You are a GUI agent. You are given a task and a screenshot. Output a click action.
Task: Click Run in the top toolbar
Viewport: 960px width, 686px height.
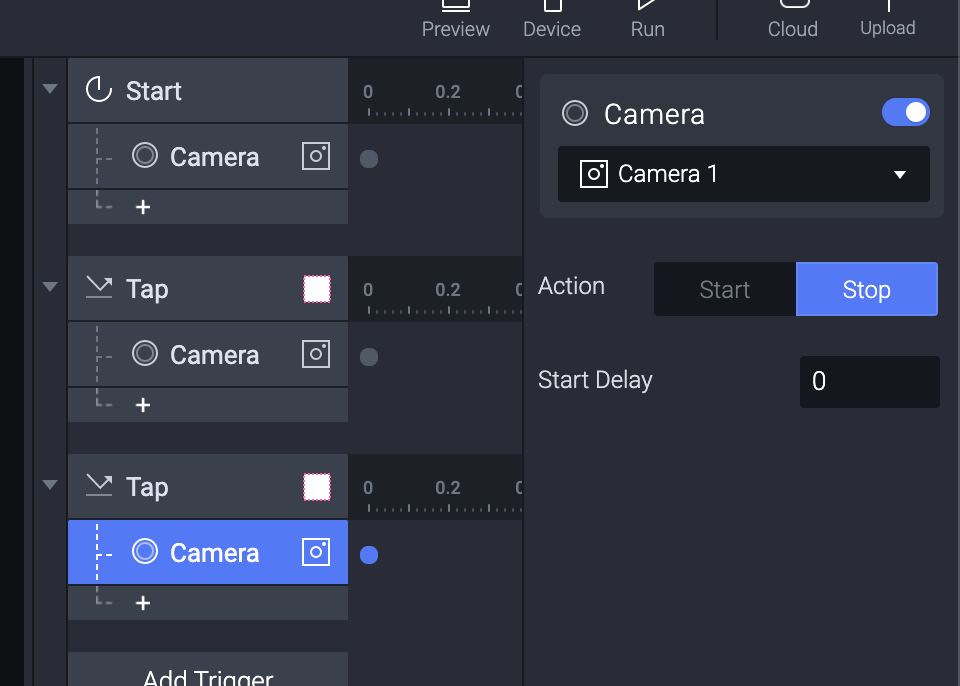647,19
